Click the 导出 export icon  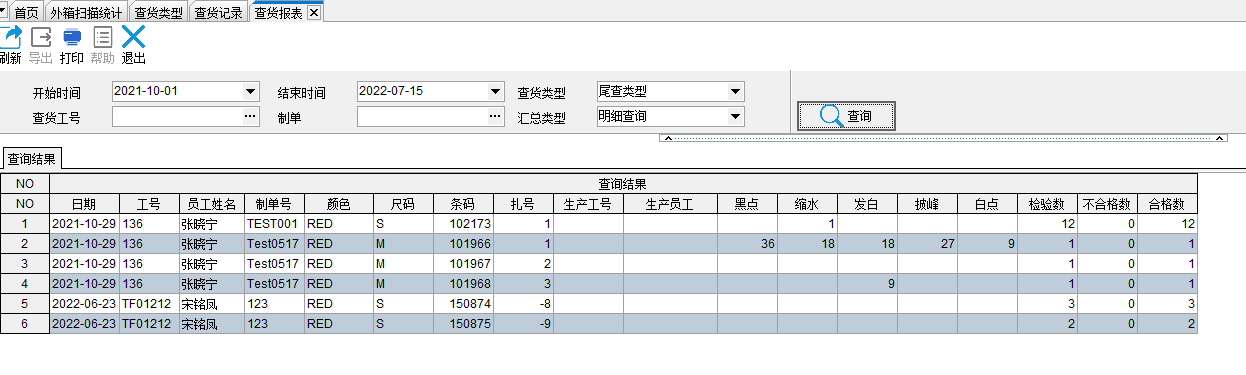[41, 37]
